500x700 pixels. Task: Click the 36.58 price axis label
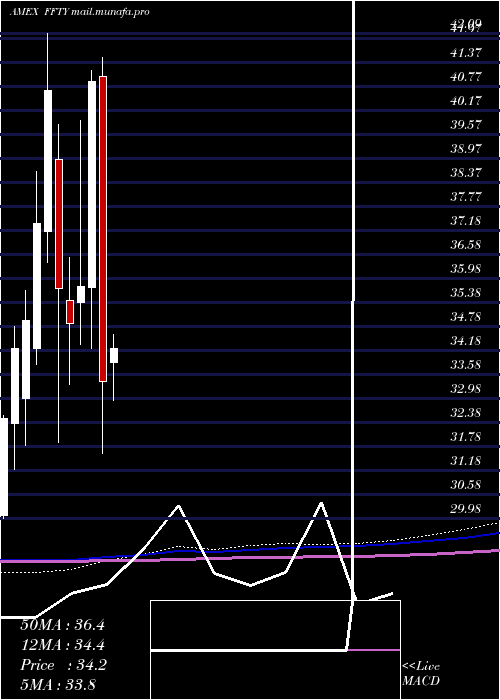[x=466, y=245]
